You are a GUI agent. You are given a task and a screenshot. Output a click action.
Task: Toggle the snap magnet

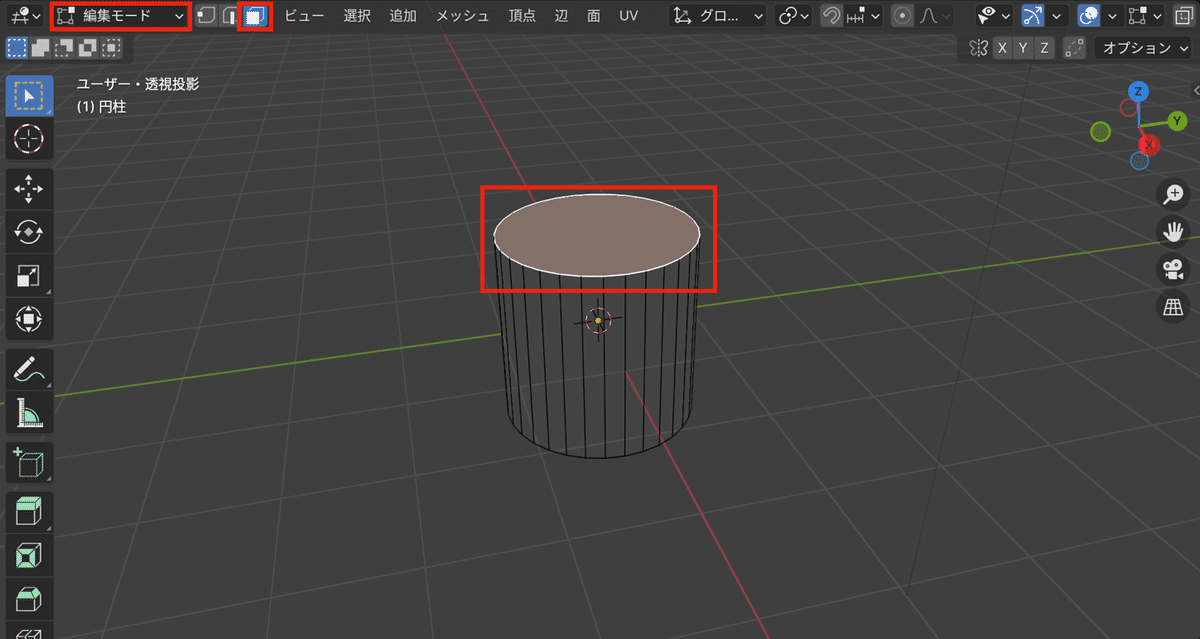(x=831, y=16)
